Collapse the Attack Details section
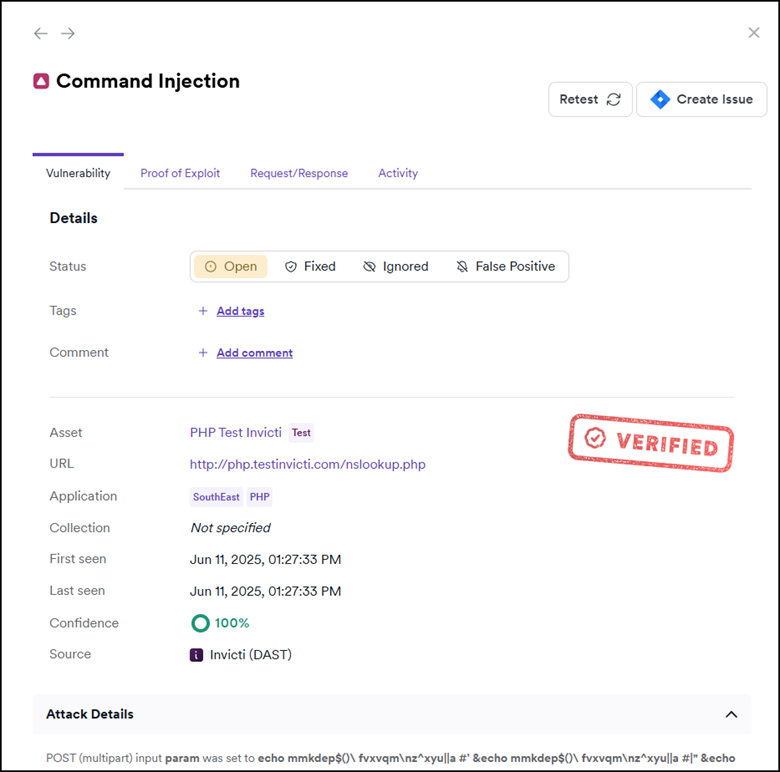Viewport: 780px width, 772px height. click(x=731, y=715)
